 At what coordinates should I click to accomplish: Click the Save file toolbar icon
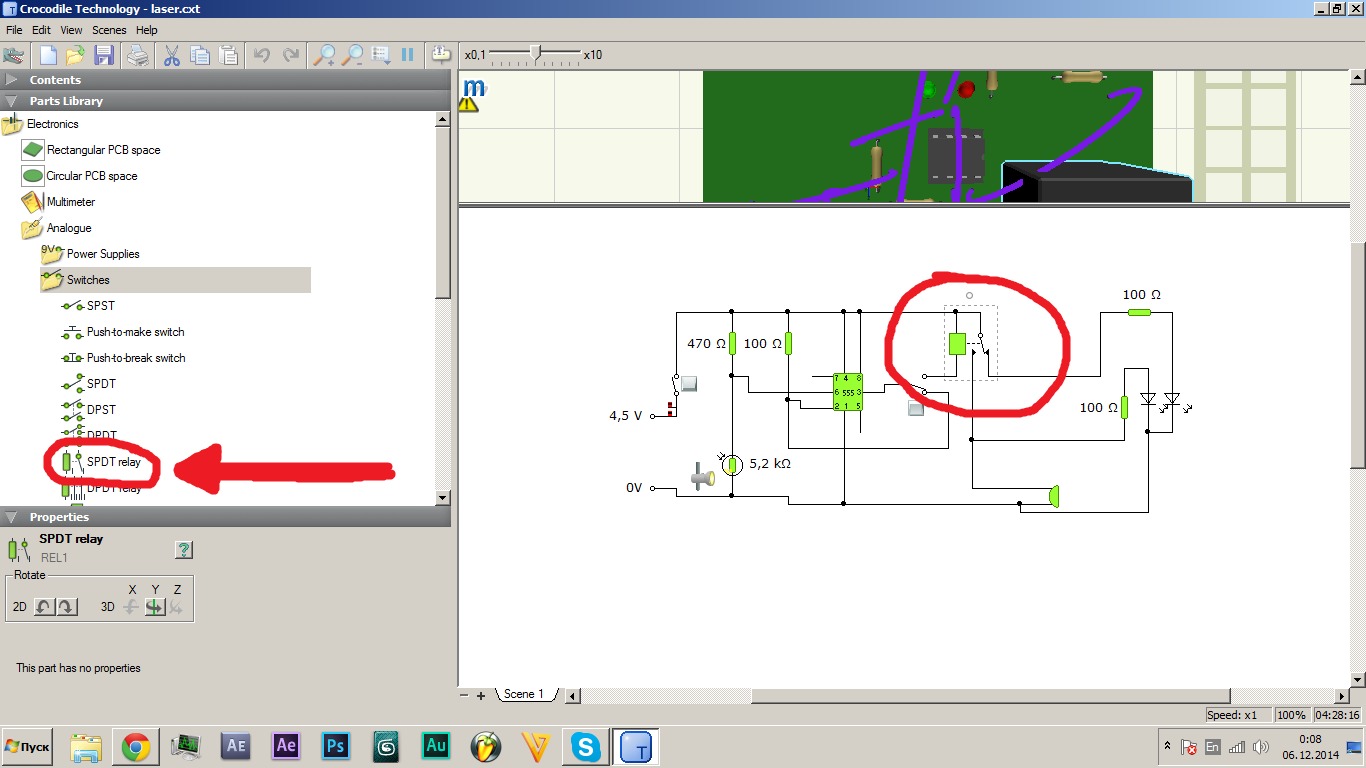(104, 55)
